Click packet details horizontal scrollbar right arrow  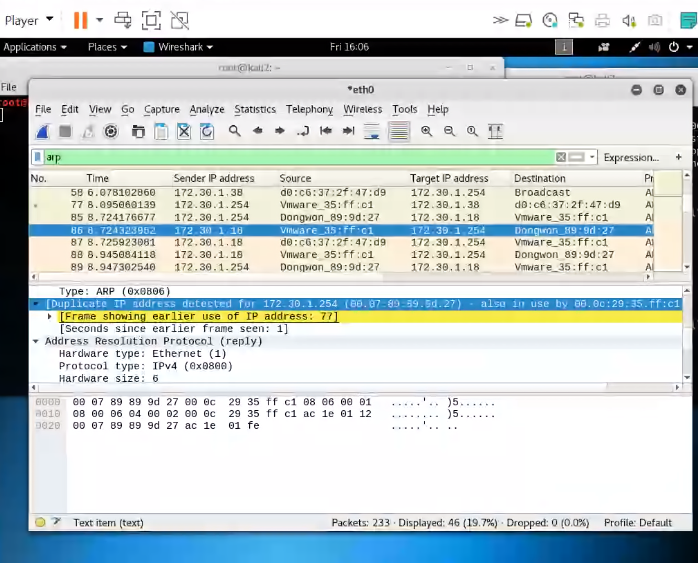click(678, 388)
